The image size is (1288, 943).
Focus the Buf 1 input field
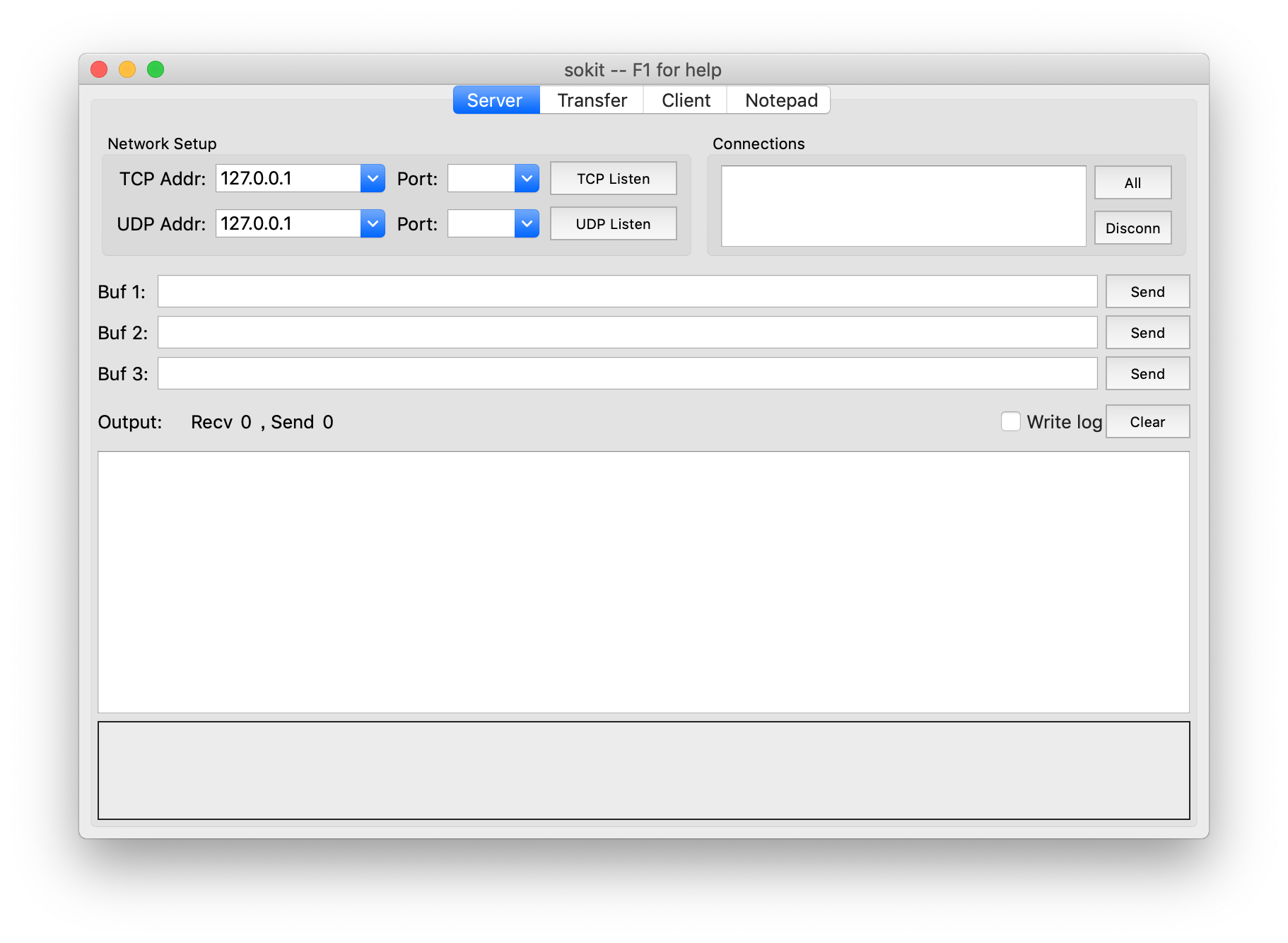pyautogui.click(x=627, y=292)
